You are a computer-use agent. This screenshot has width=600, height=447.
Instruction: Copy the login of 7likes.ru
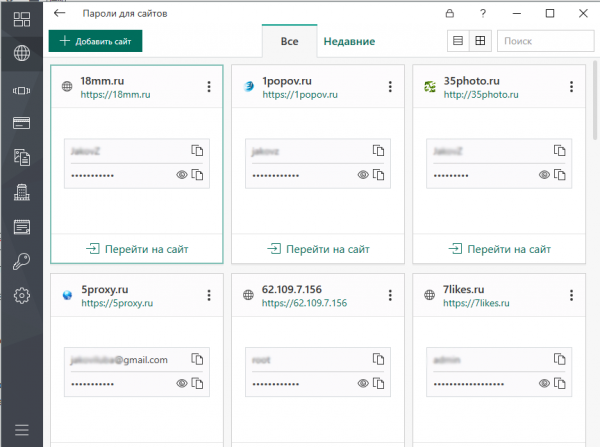click(559, 359)
